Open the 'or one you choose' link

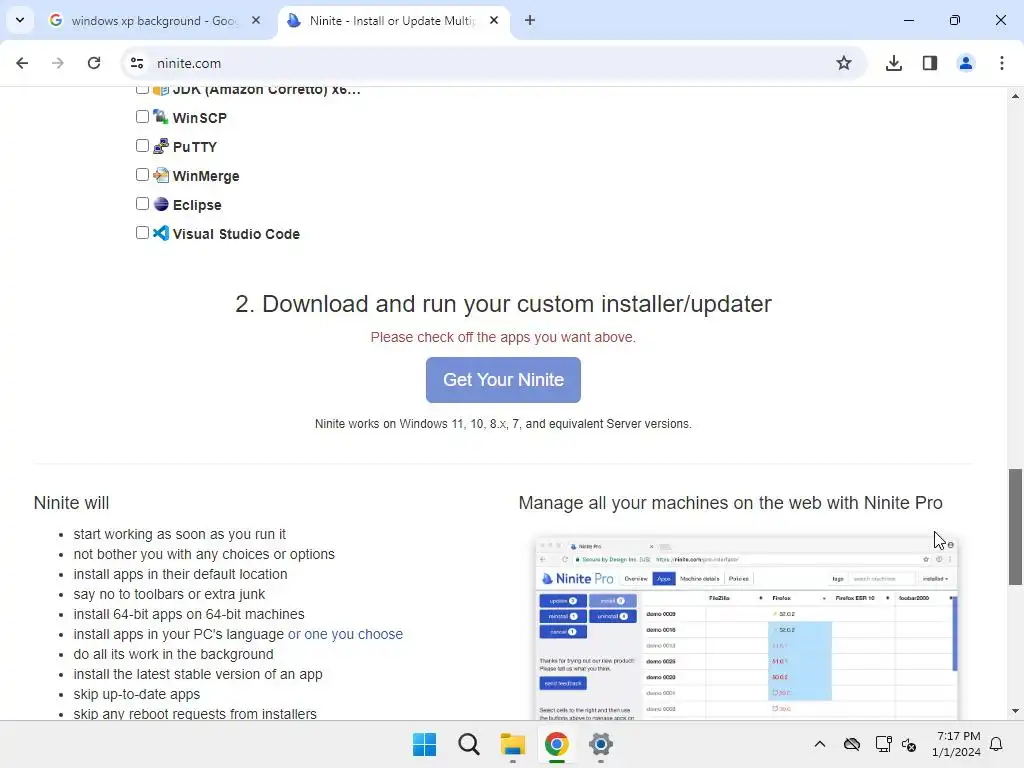click(345, 634)
